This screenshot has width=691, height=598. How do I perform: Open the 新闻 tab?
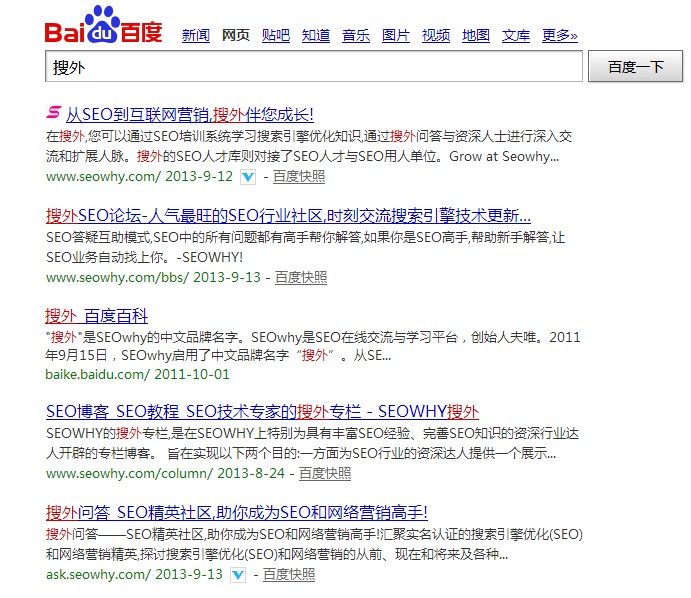pos(196,35)
